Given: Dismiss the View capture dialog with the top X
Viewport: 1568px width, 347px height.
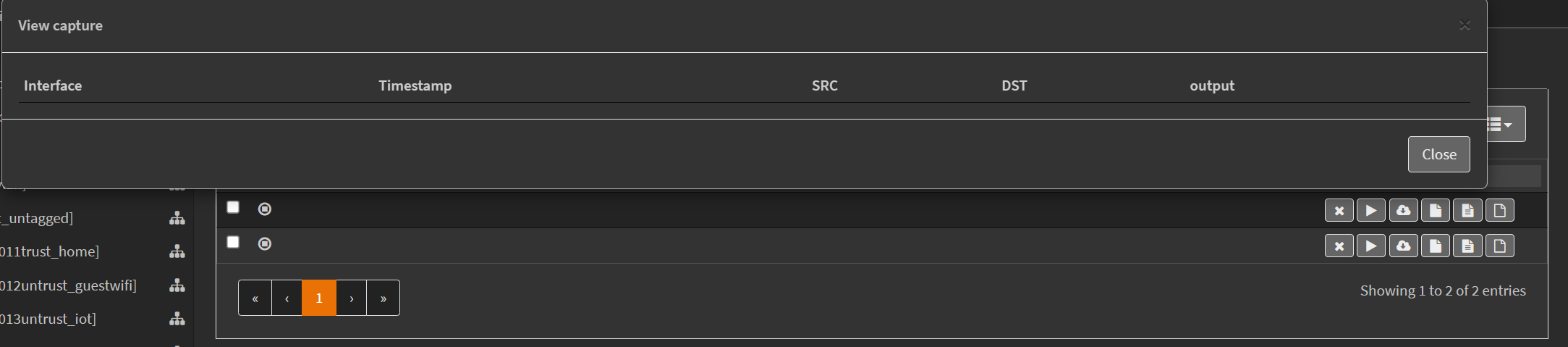Looking at the screenshot, I should pyautogui.click(x=1465, y=25).
